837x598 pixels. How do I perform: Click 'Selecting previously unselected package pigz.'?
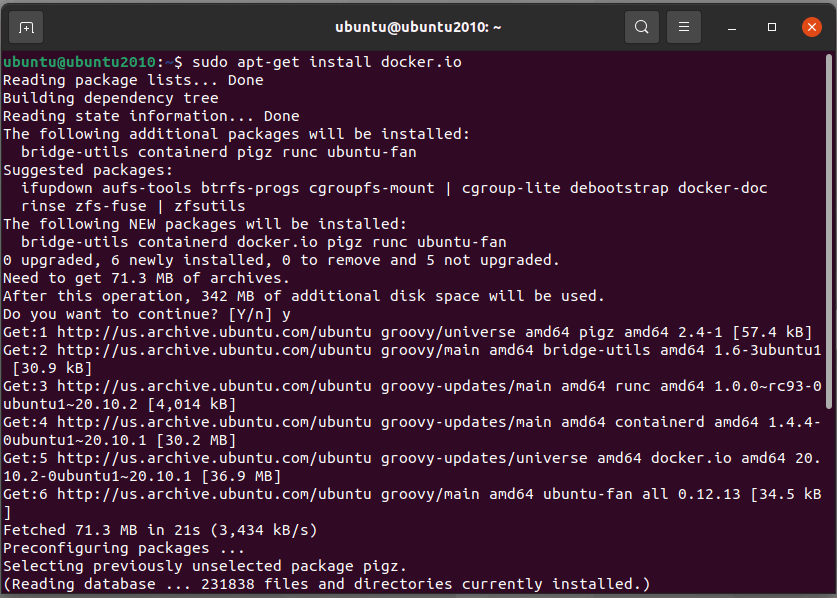click(x=205, y=566)
